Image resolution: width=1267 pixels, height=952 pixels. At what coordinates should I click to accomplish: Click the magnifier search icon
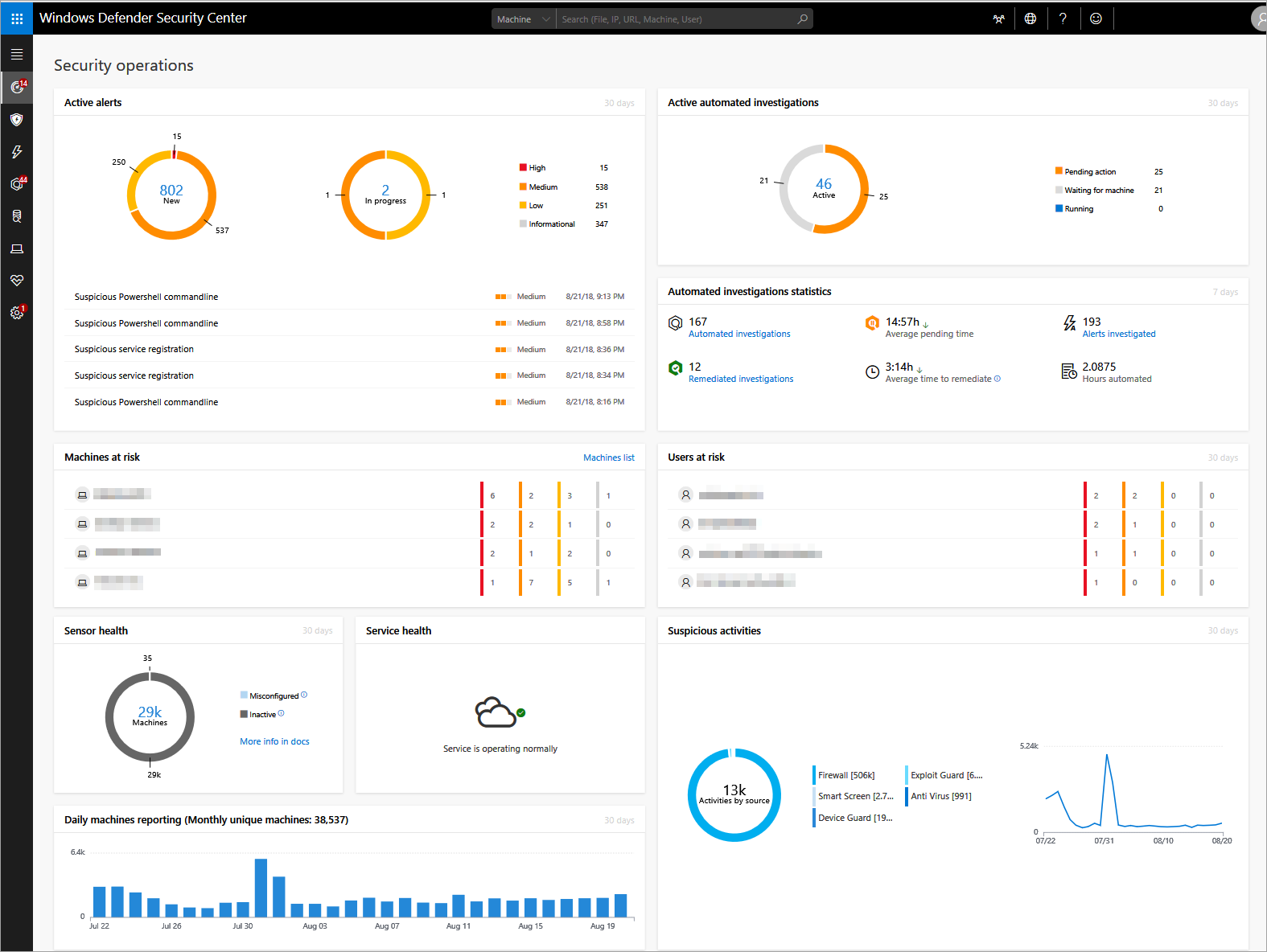click(x=802, y=19)
